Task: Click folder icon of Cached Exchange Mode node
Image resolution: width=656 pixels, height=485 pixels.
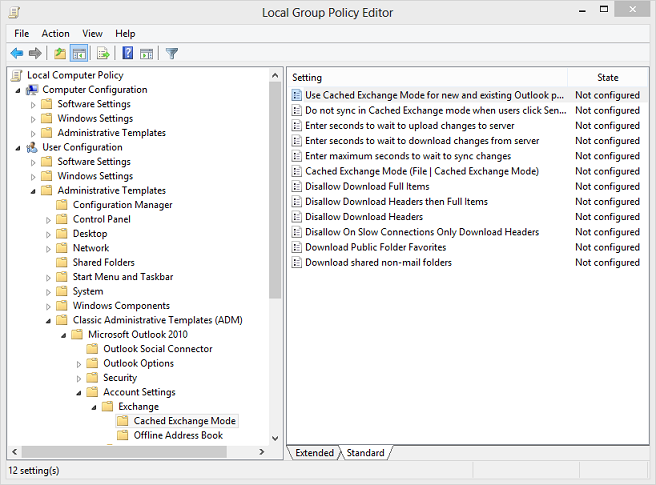Action: (123, 421)
